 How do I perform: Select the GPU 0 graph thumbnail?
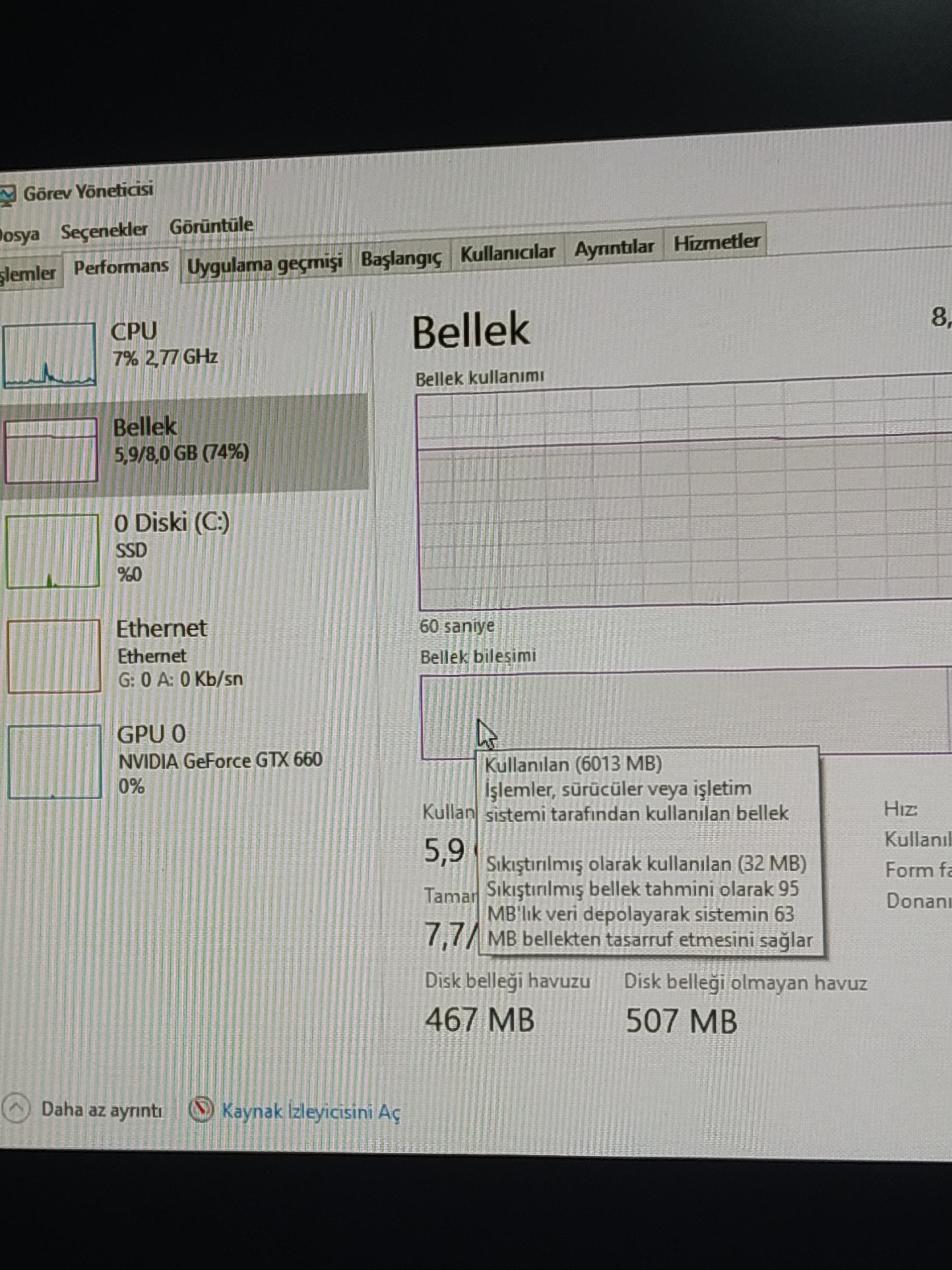[x=55, y=762]
